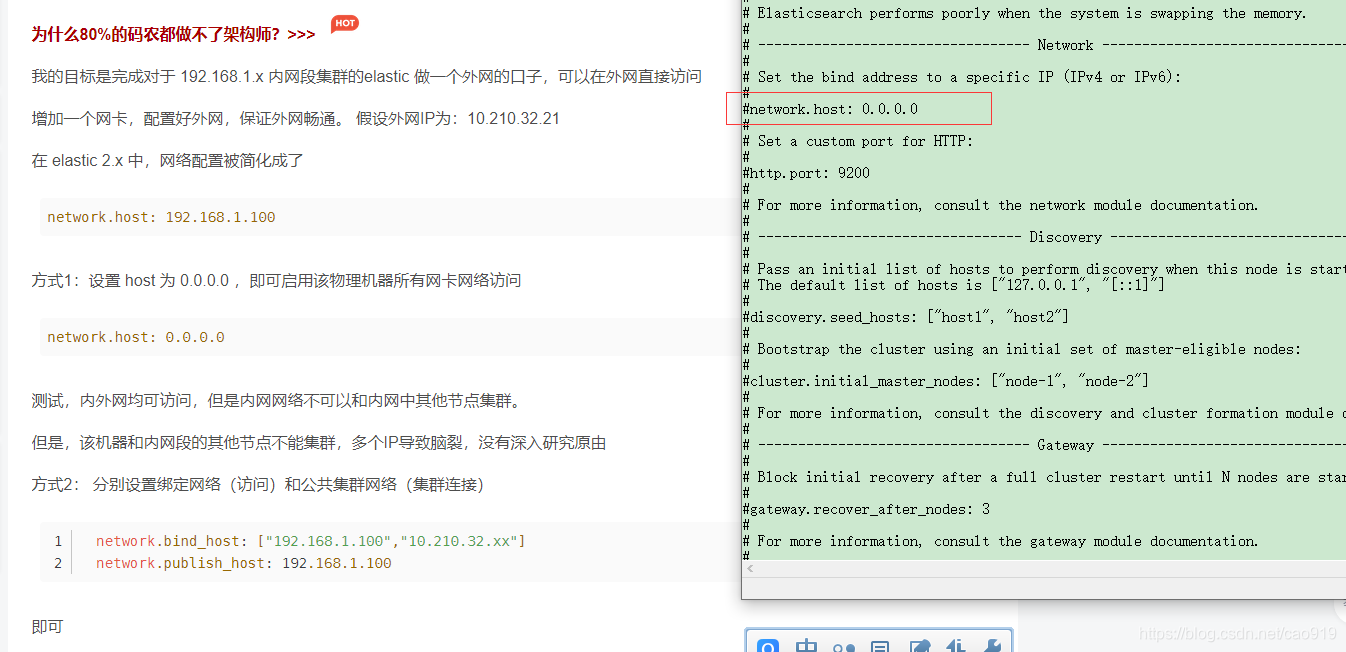The image size is (1346, 652).
Task: Click the Discovery section header comment line
Action: pyautogui.click(x=1044, y=237)
